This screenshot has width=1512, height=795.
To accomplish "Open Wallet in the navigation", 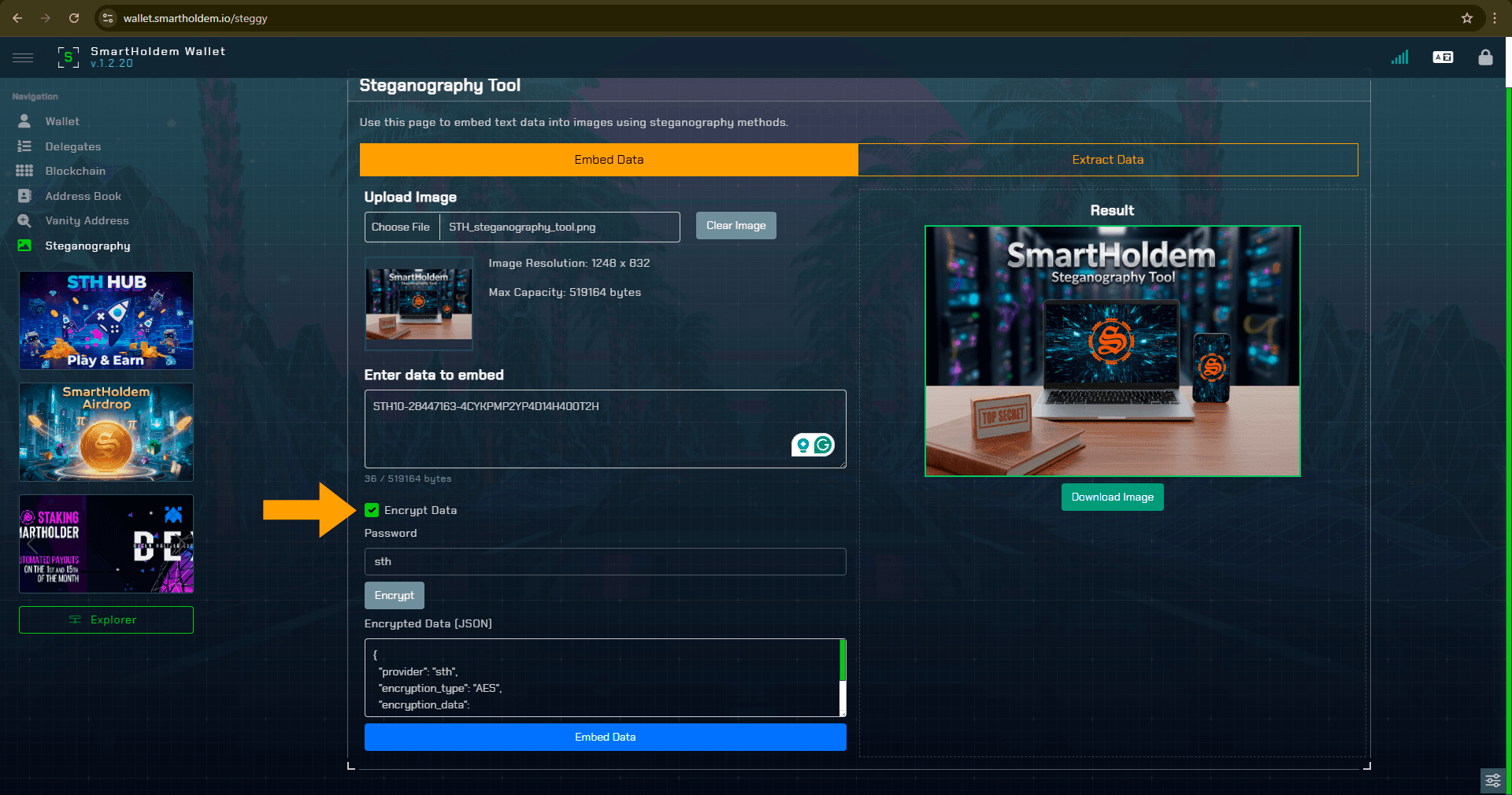I will [x=62, y=121].
